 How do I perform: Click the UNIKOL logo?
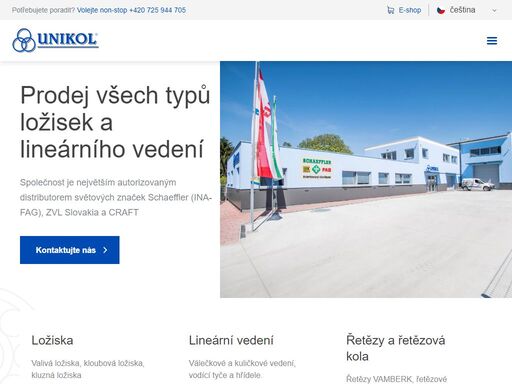pyautogui.click(x=55, y=40)
